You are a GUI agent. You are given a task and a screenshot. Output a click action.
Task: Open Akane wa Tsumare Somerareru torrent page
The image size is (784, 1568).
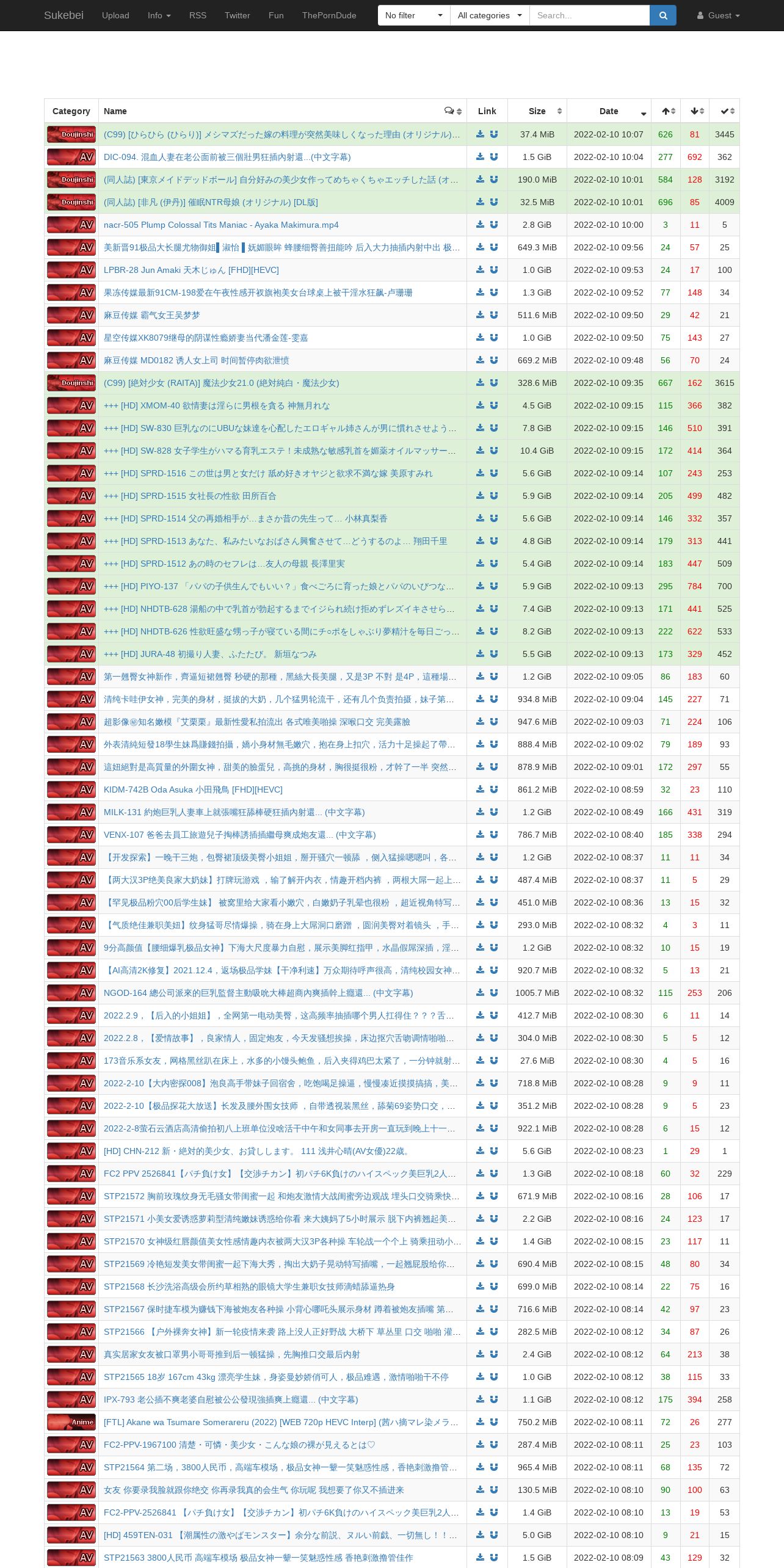281,1422
